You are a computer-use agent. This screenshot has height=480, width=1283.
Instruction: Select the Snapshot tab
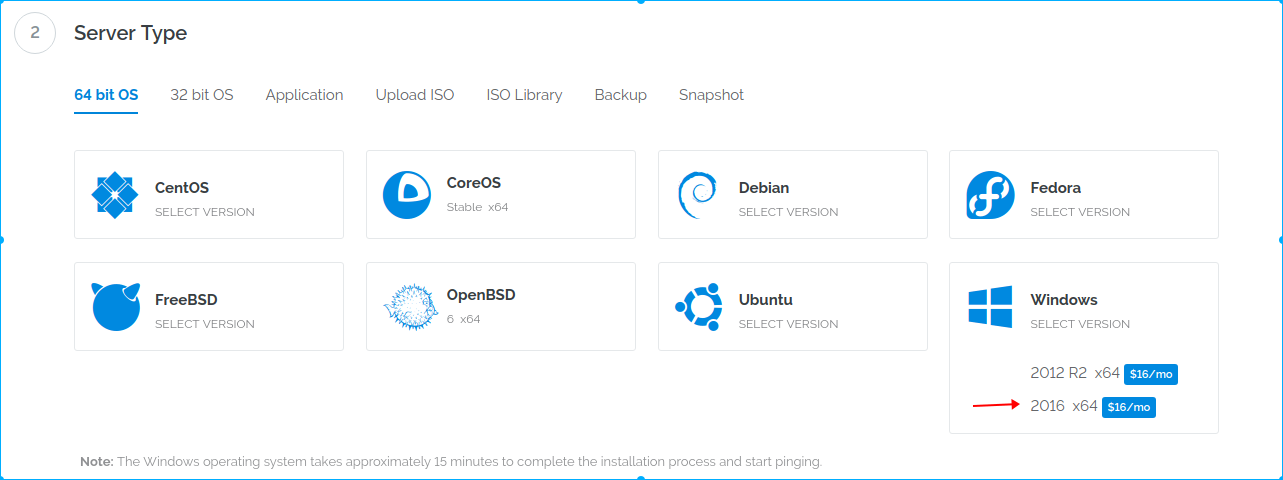(x=711, y=95)
